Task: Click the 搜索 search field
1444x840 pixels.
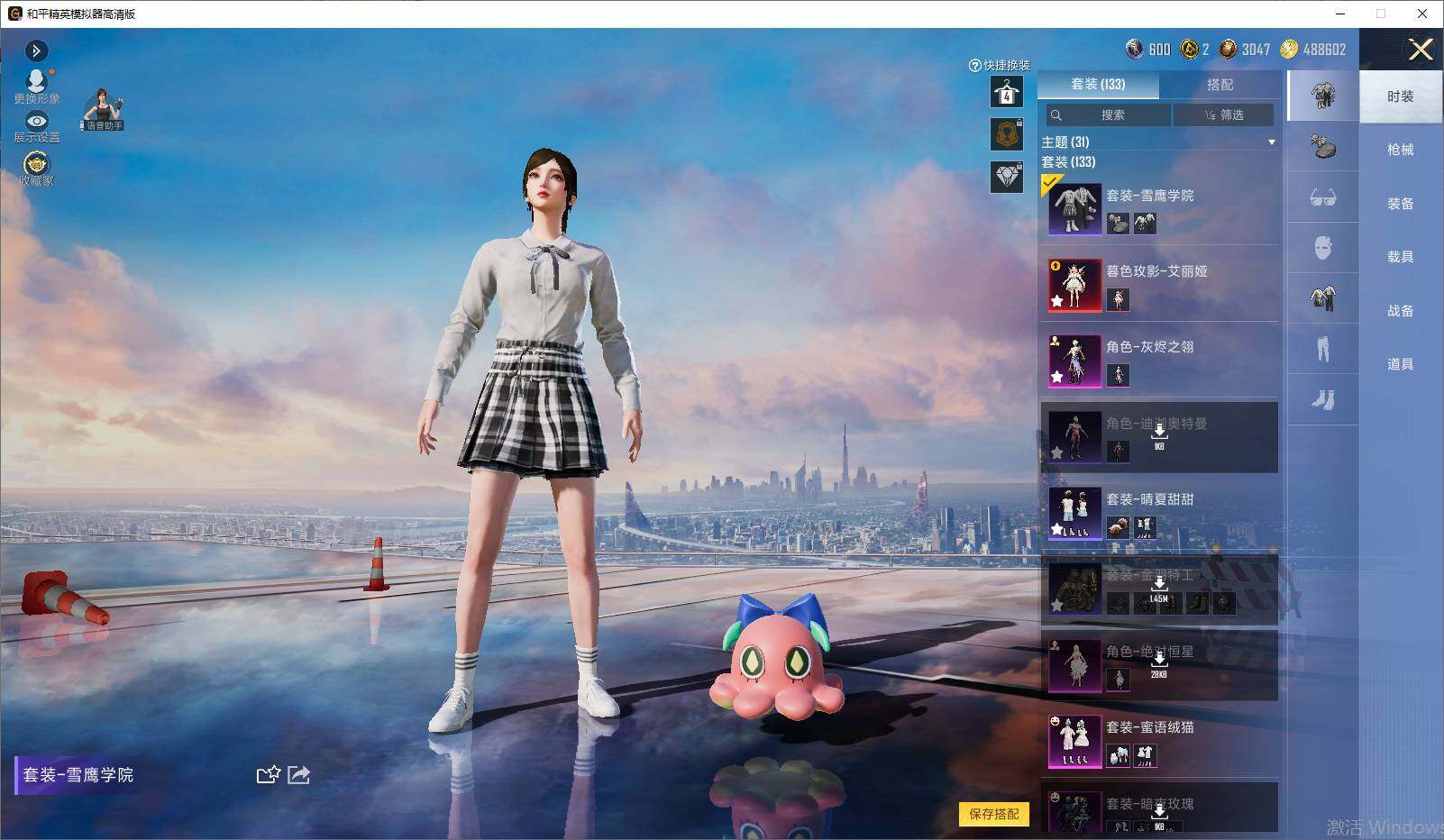Action: pyautogui.click(x=1109, y=115)
